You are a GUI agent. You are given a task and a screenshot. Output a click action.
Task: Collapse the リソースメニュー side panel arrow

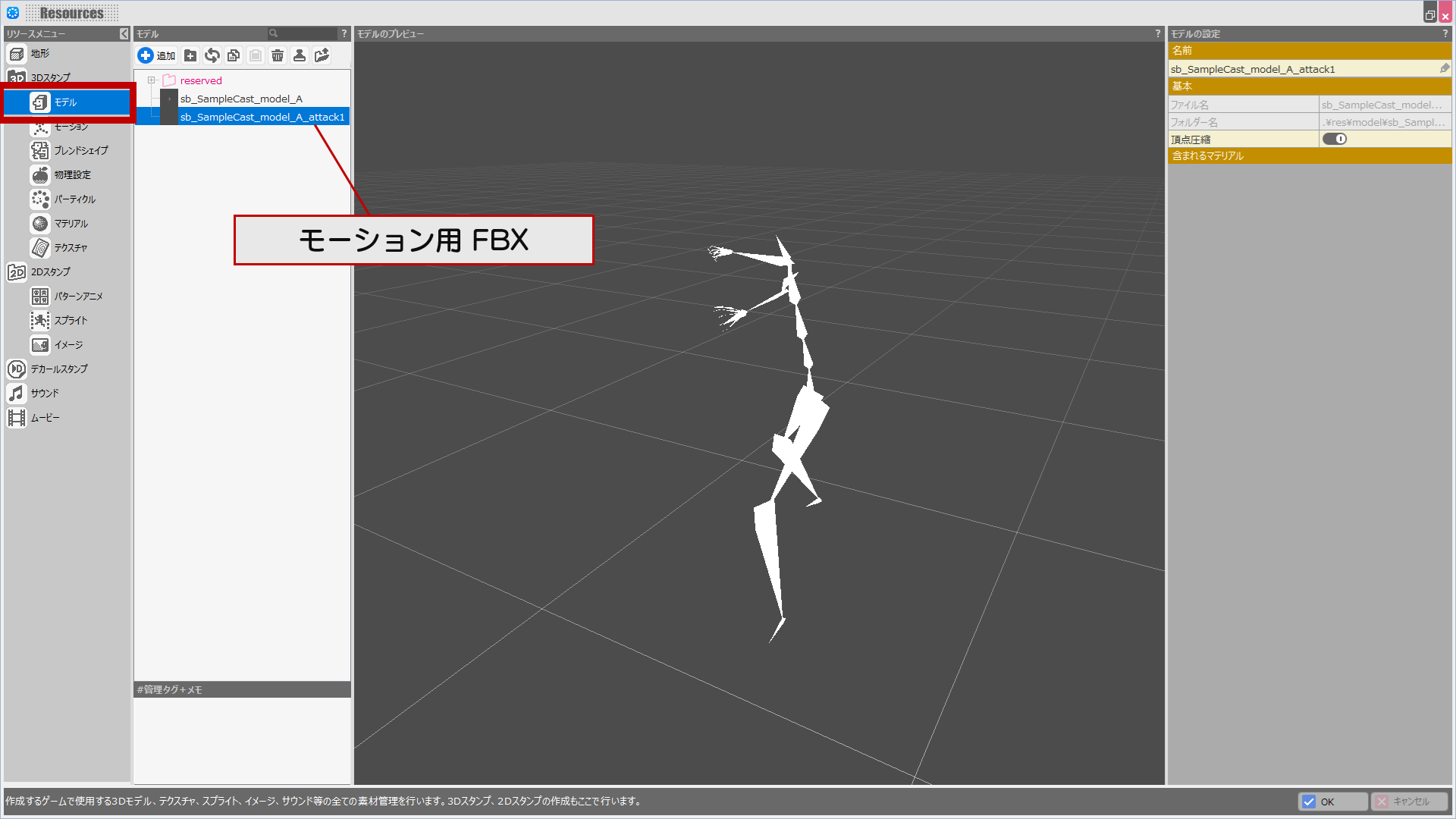pos(124,34)
